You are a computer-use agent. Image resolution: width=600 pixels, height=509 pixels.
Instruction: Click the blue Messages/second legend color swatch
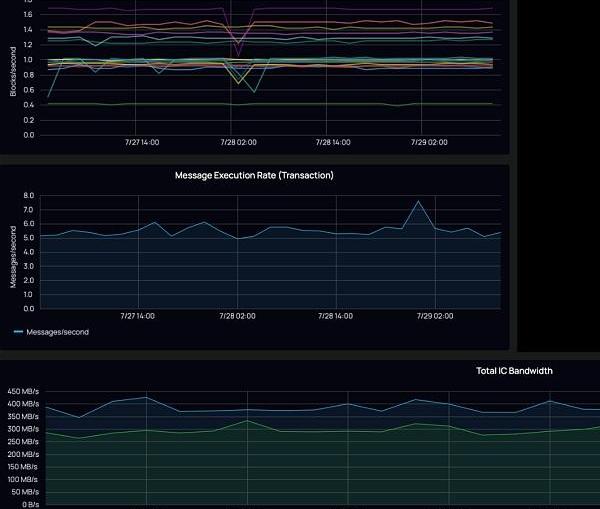coord(18,332)
